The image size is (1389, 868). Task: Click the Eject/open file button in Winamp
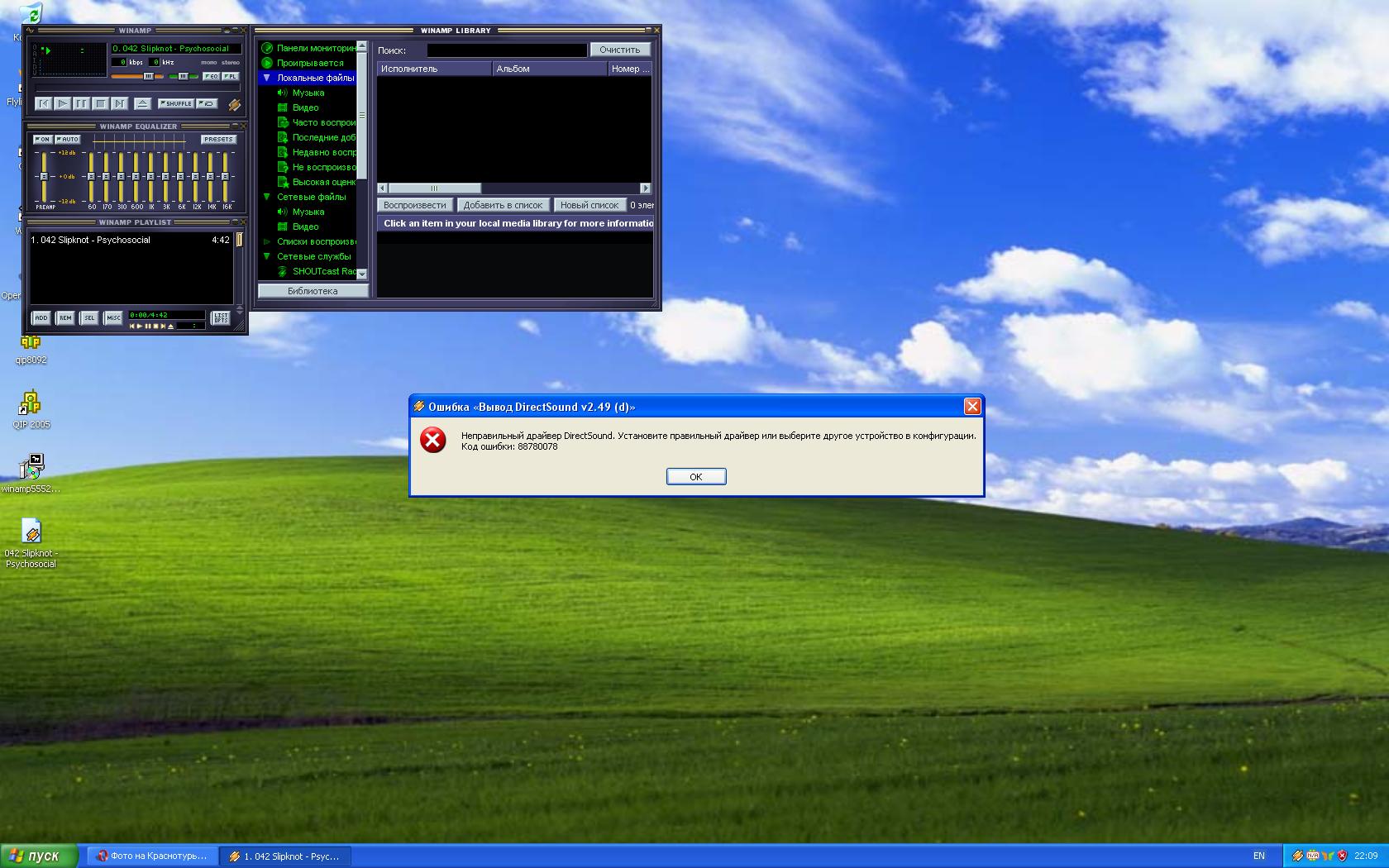pyautogui.click(x=142, y=103)
